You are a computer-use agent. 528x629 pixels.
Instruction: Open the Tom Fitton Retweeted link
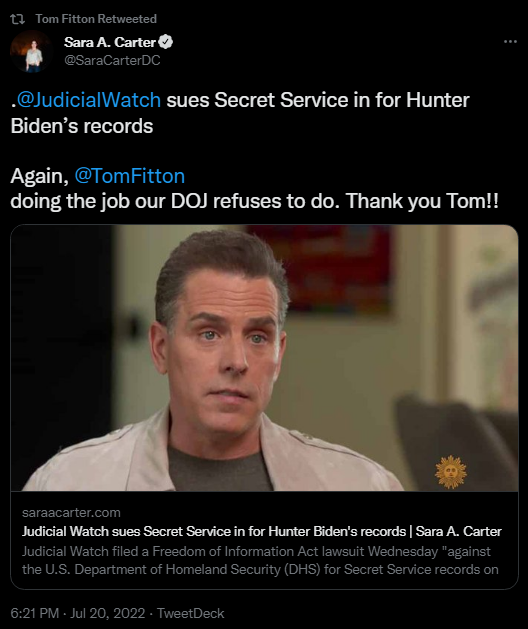point(96,19)
